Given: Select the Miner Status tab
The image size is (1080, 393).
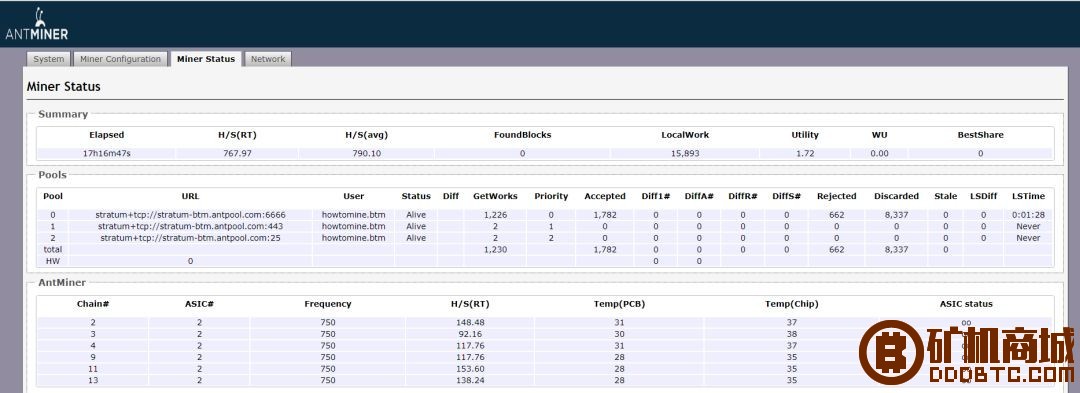Looking at the screenshot, I should (x=206, y=59).
